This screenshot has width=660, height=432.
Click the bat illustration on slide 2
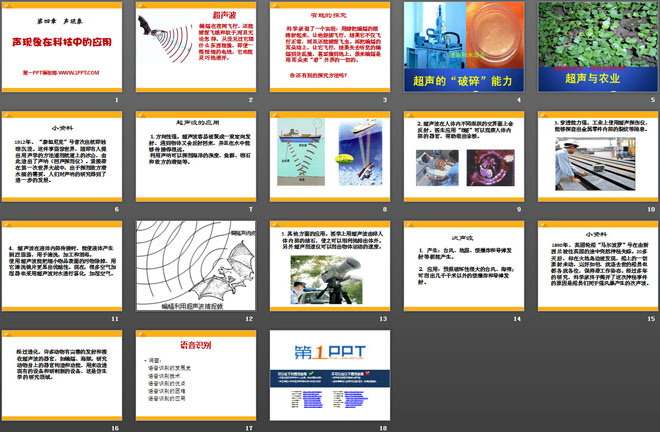coord(165,39)
